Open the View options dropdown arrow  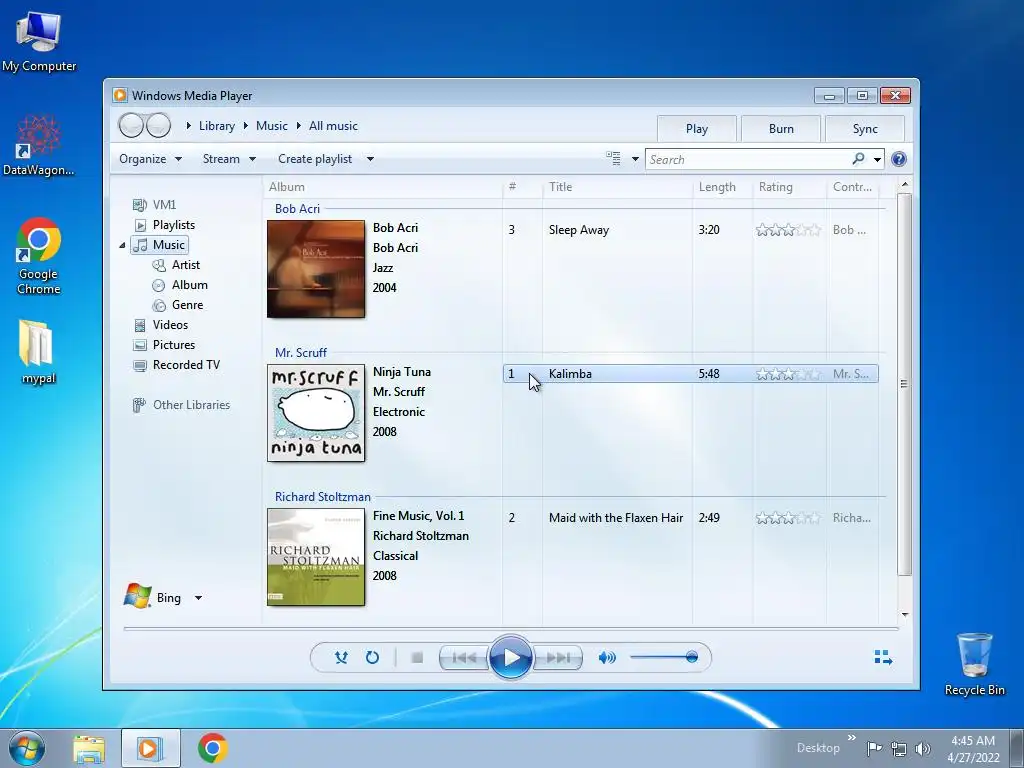click(x=635, y=159)
